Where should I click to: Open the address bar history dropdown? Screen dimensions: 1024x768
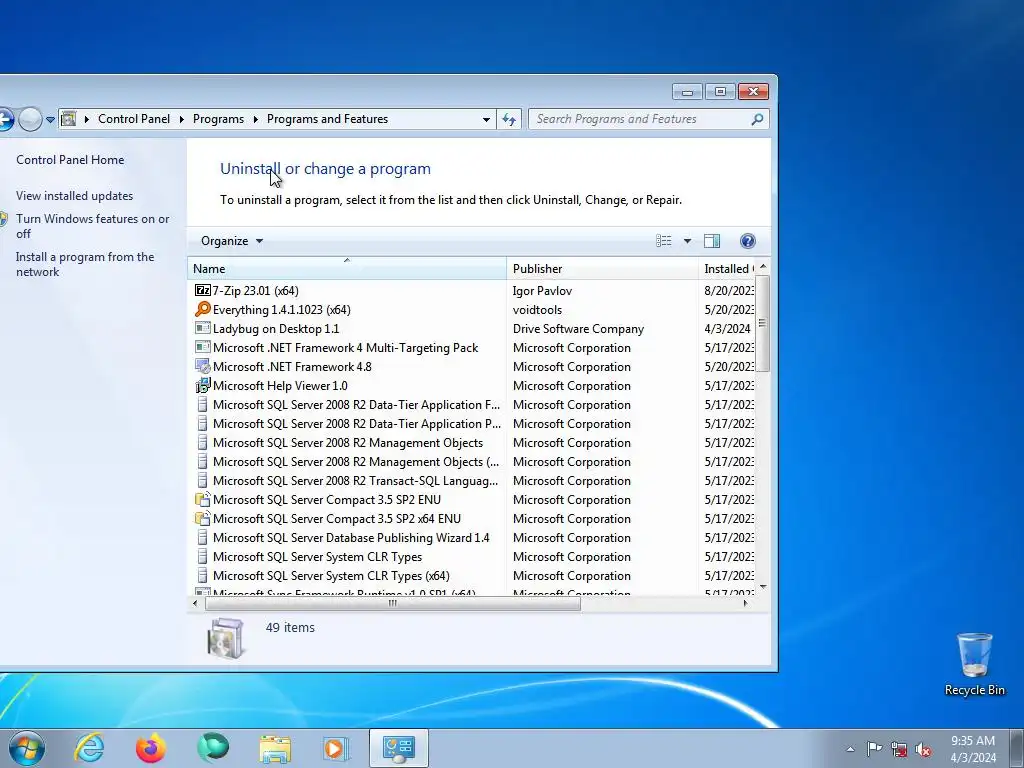click(x=486, y=120)
